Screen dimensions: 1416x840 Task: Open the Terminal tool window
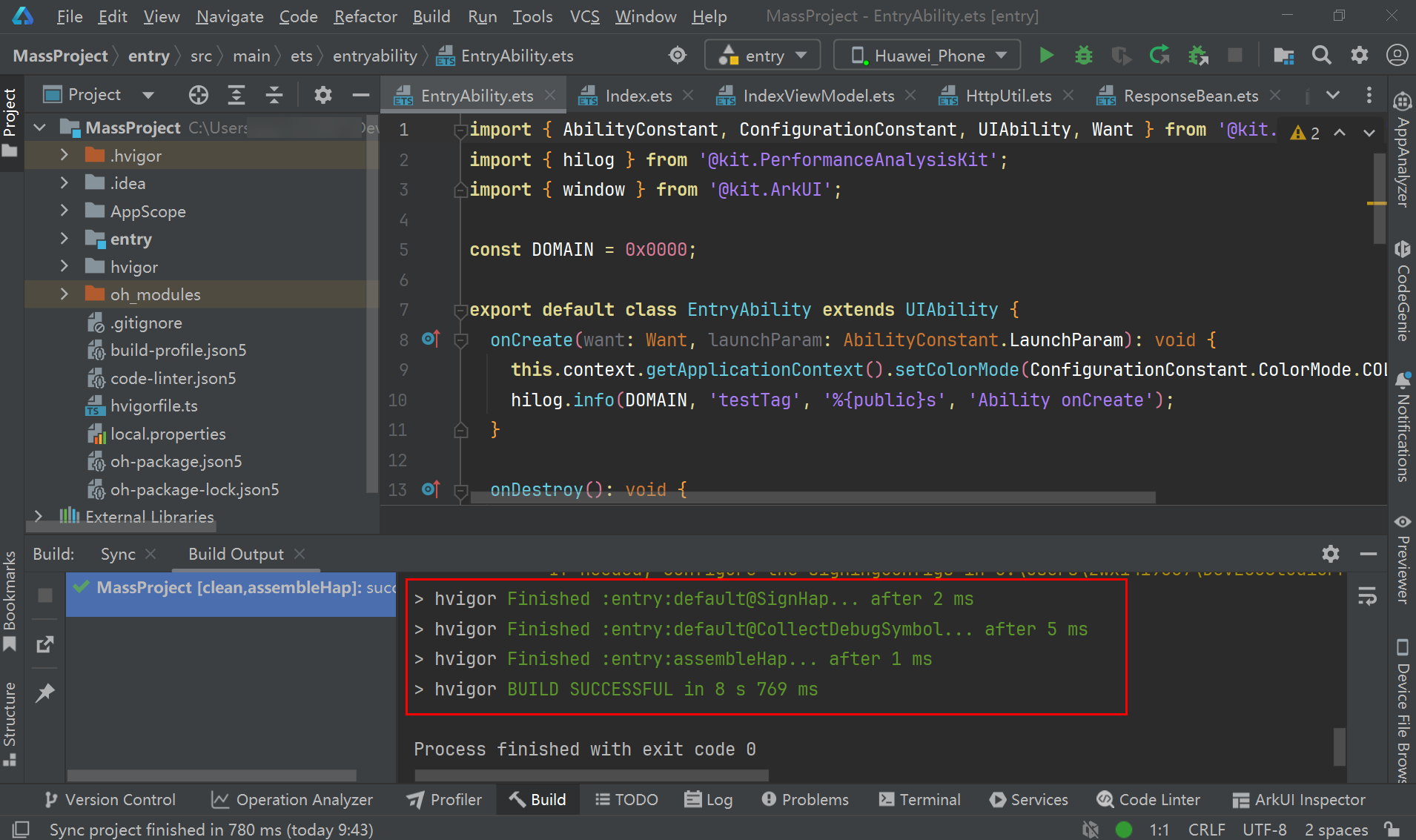point(919,799)
